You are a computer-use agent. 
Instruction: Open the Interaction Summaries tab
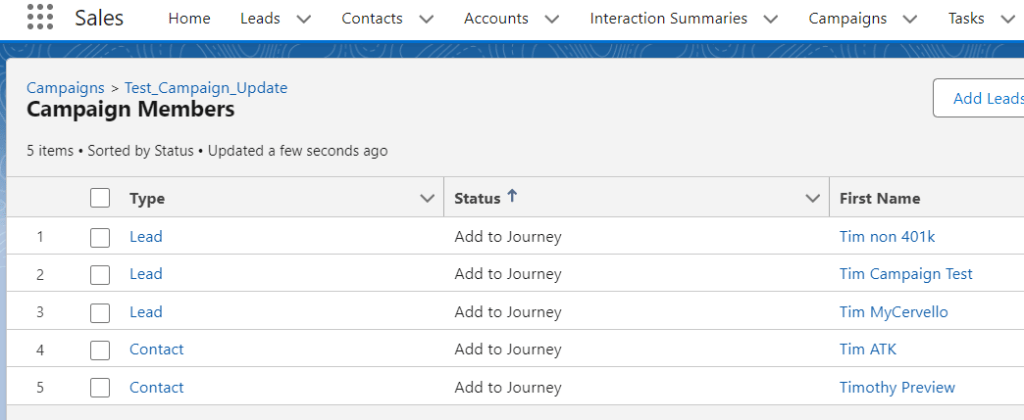click(x=668, y=18)
